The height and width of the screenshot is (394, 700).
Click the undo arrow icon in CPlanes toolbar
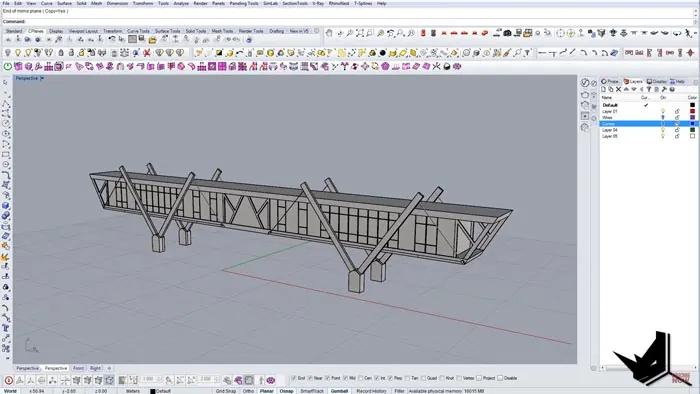click(x=112, y=40)
